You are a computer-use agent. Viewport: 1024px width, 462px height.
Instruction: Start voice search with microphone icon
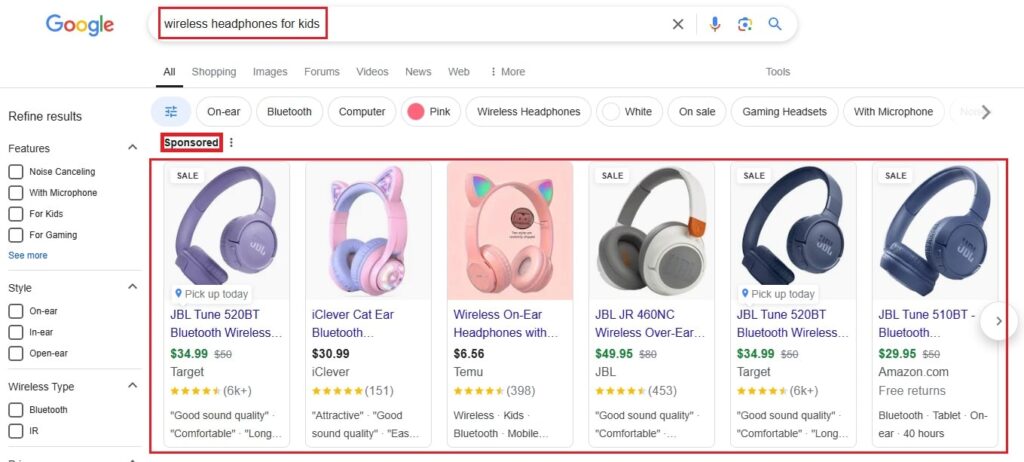pos(715,24)
